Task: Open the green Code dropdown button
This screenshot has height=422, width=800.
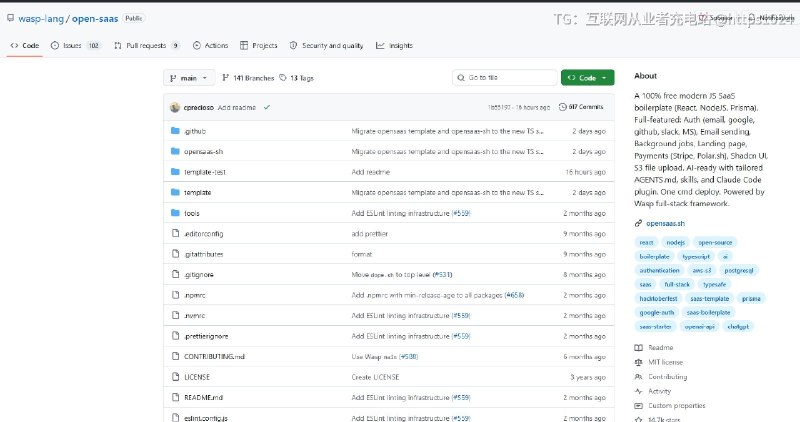Action: (587, 78)
